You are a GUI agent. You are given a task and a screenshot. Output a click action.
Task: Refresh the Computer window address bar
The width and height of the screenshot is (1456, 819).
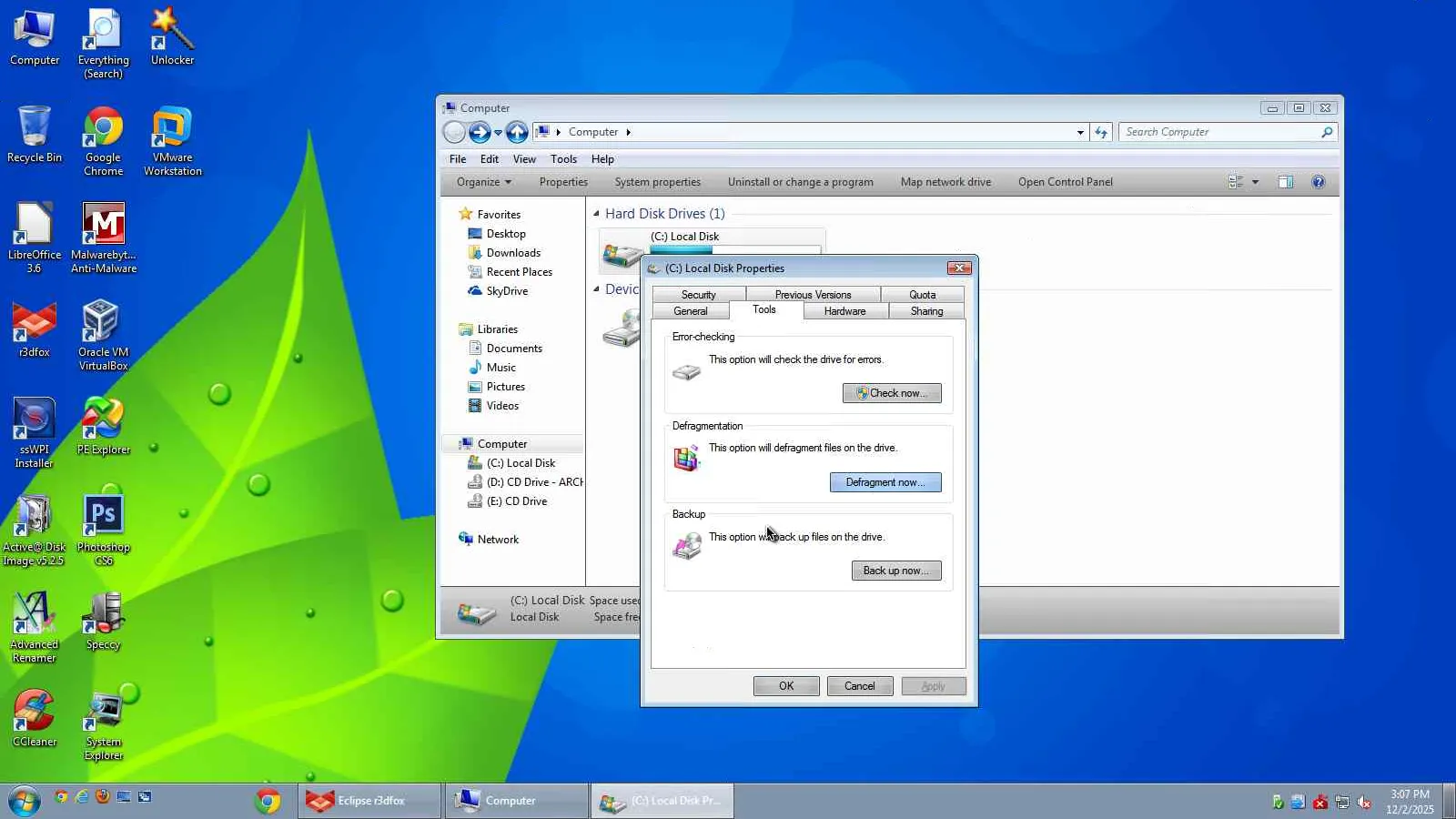(1101, 132)
